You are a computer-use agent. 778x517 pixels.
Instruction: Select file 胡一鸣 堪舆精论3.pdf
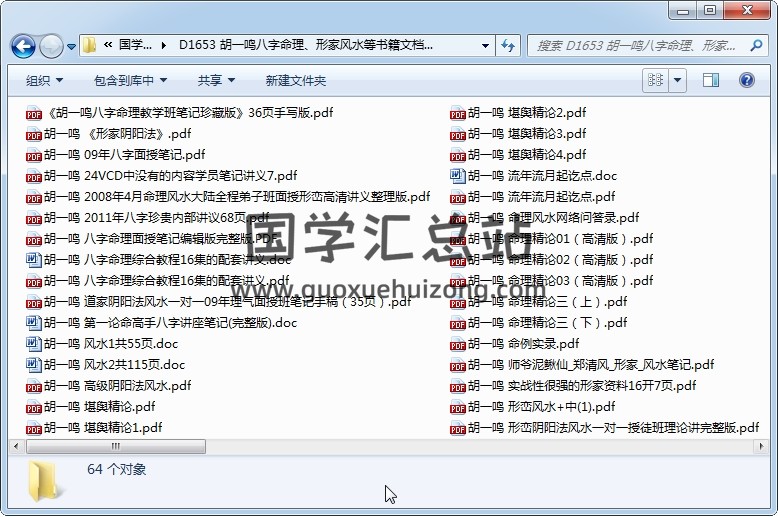[519, 134]
